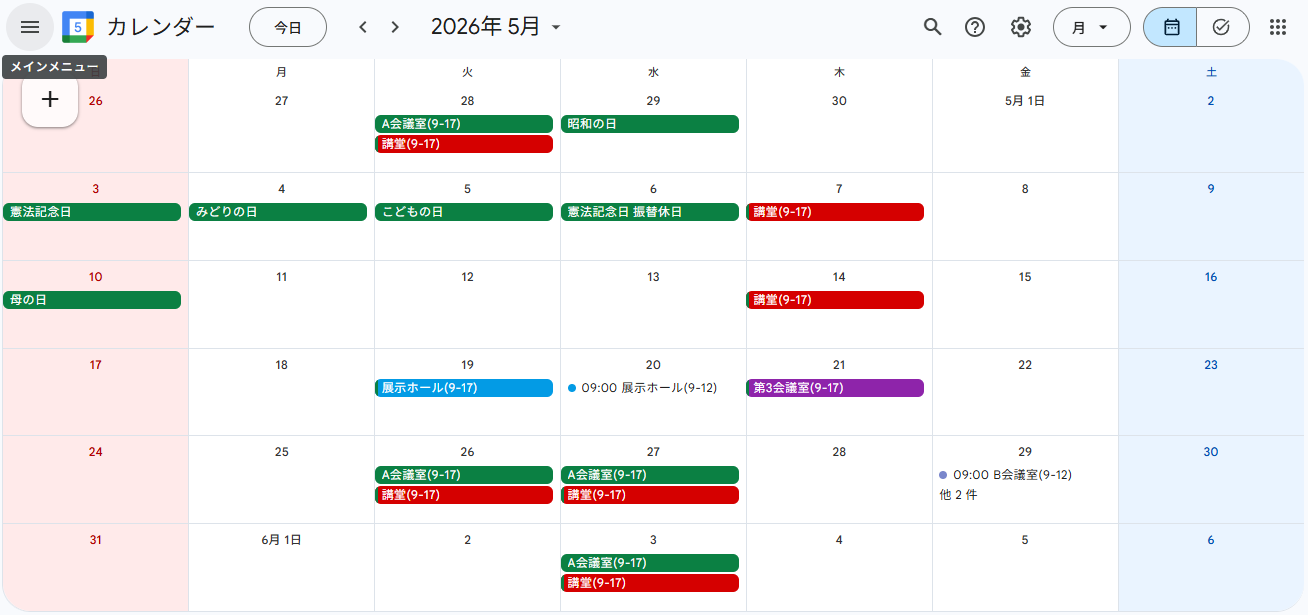Screen dimensions: 1308x615
Task: Open the Google apps grid
Action: [x=1277, y=27]
